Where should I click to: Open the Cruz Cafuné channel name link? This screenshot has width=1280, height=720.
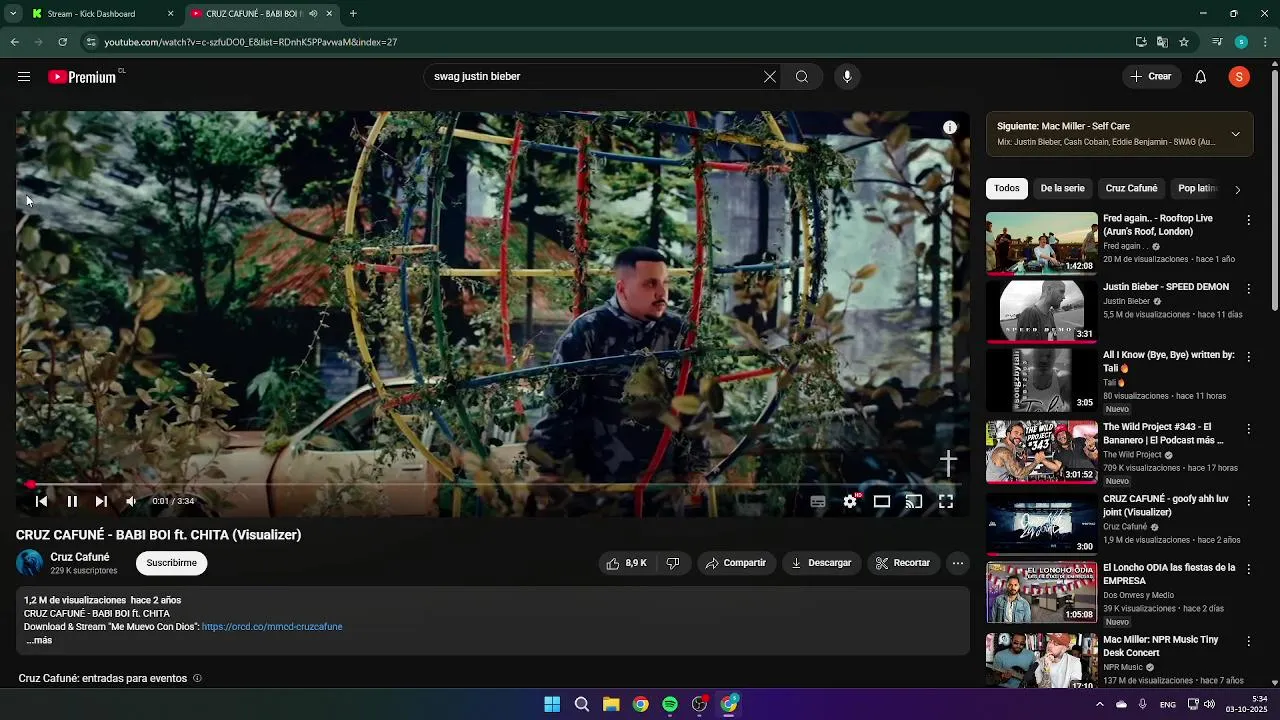click(x=80, y=557)
